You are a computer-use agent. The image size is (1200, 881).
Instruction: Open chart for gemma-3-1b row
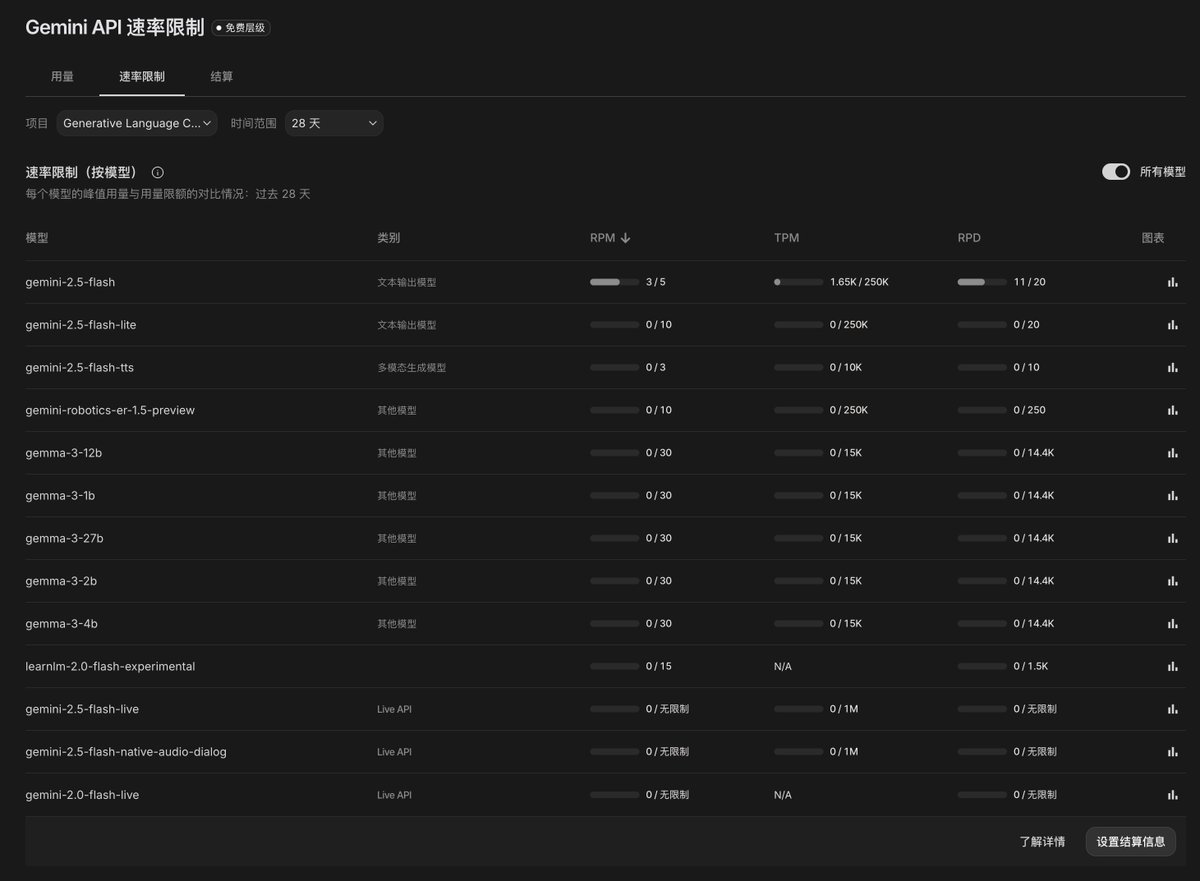(1172, 495)
